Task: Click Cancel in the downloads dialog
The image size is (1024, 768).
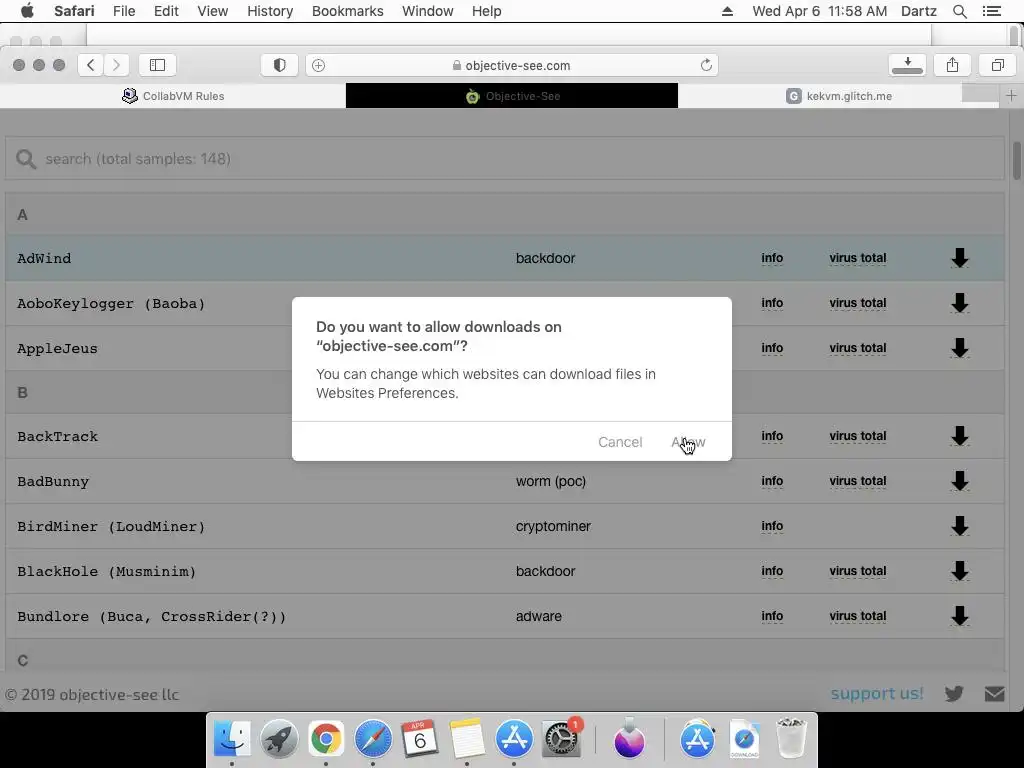Action: (x=620, y=442)
